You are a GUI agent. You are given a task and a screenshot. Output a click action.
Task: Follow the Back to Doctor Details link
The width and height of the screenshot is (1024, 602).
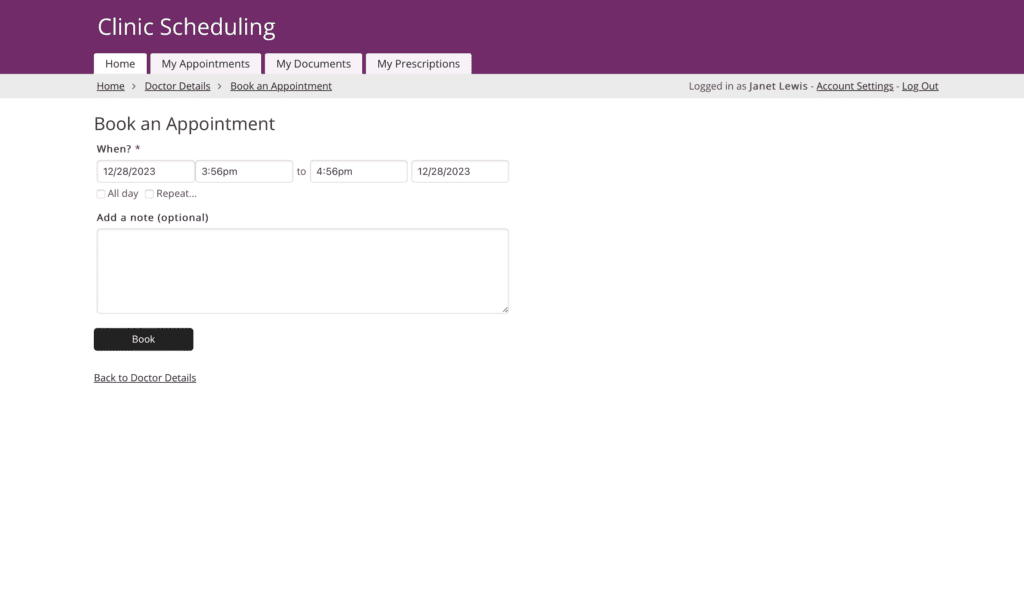tap(145, 378)
